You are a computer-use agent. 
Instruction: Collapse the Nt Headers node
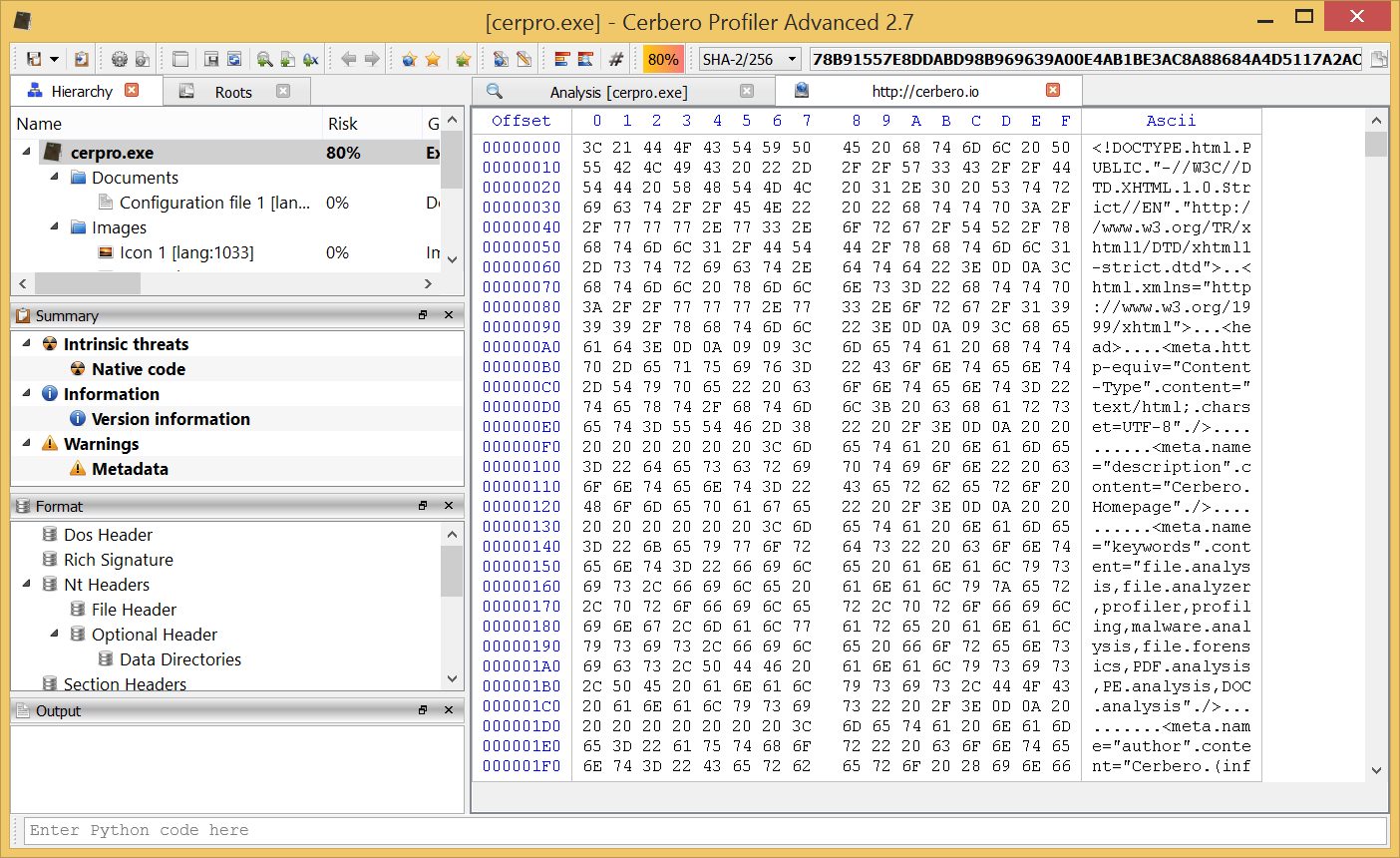[26, 584]
